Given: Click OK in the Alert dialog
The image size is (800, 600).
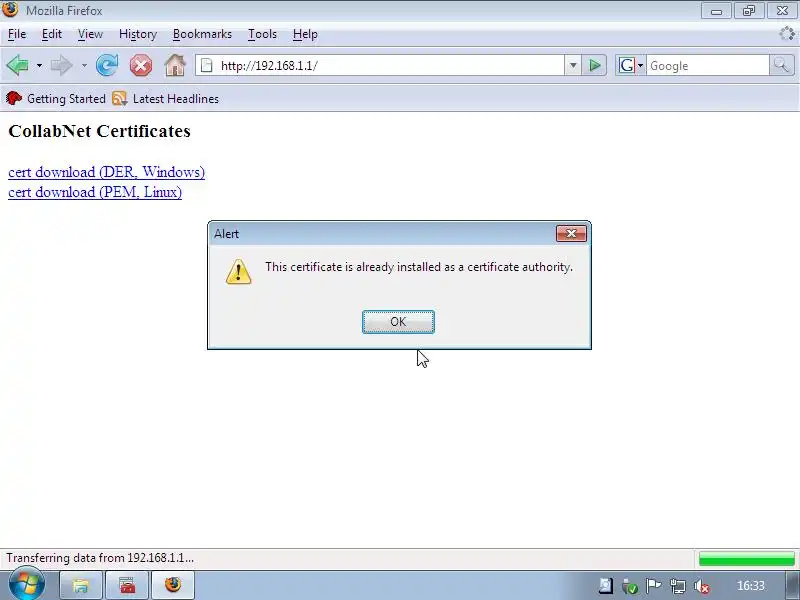Looking at the screenshot, I should [398, 322].
